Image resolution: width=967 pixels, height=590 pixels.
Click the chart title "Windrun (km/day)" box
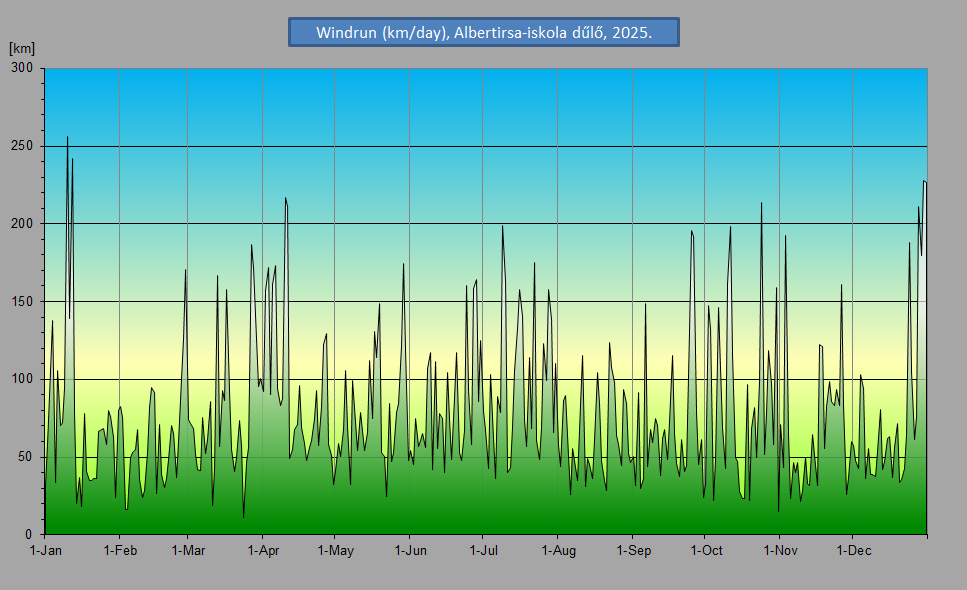[484, 32]
